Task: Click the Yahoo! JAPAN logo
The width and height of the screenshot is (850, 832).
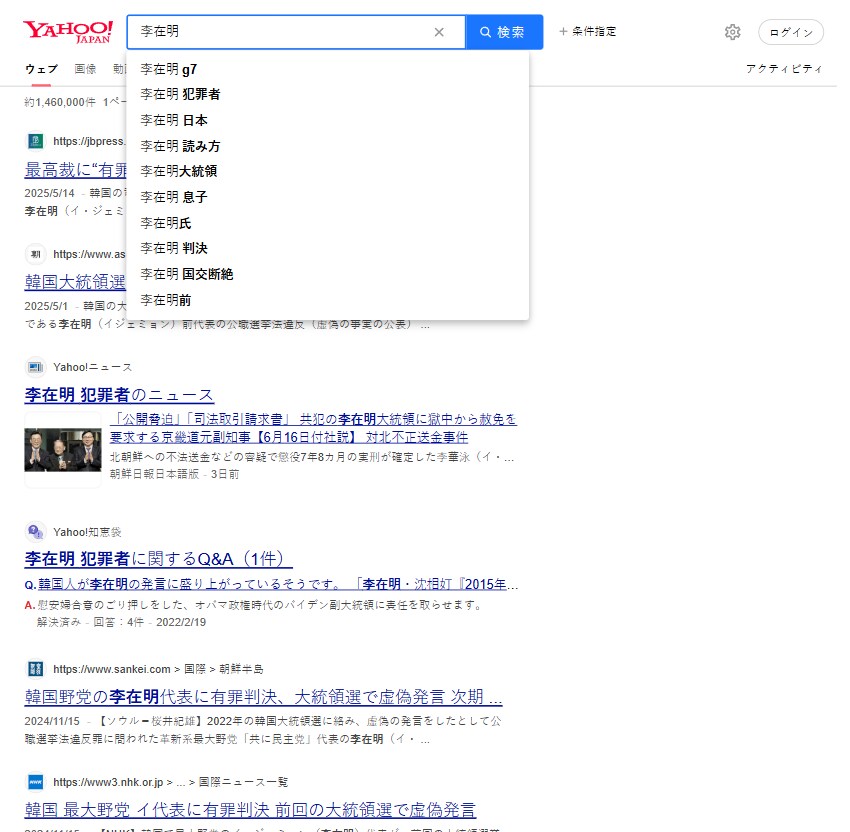Action: pos(68,31)
